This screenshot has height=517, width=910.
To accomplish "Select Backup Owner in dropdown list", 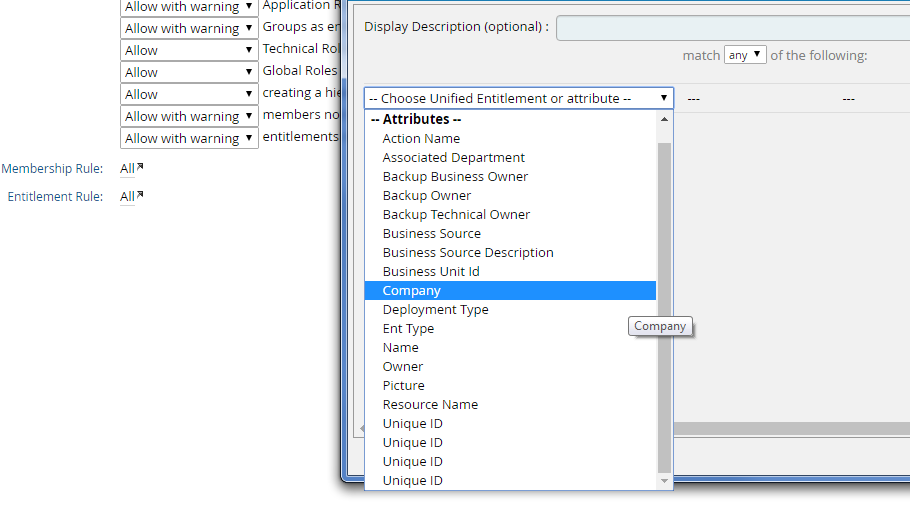I will (510, 196).
